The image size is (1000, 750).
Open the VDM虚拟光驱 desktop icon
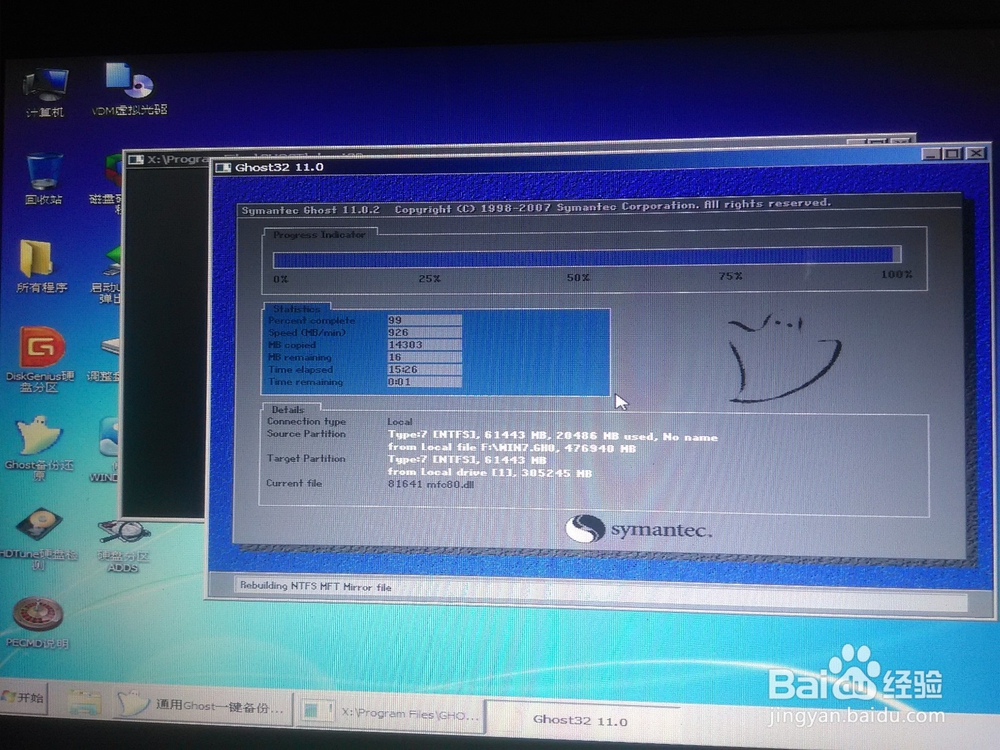[129, 89]
